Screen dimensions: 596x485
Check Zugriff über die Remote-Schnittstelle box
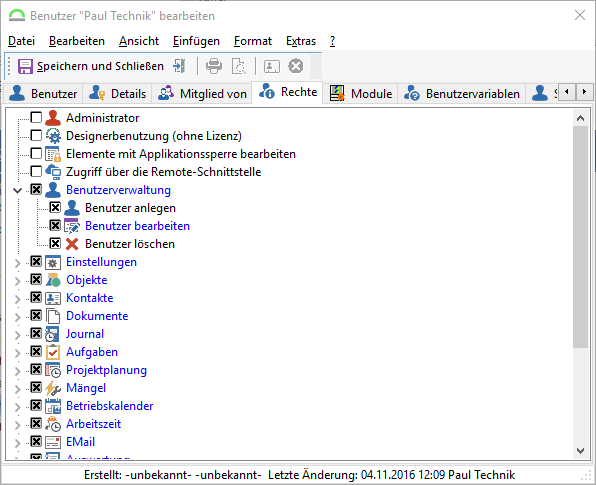pyautogui.click(x=36, y=171)
